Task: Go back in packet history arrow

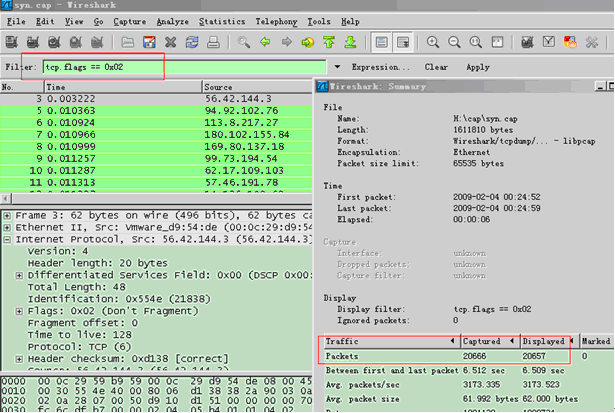Action: pyautogui.click(x=265, y=42)
